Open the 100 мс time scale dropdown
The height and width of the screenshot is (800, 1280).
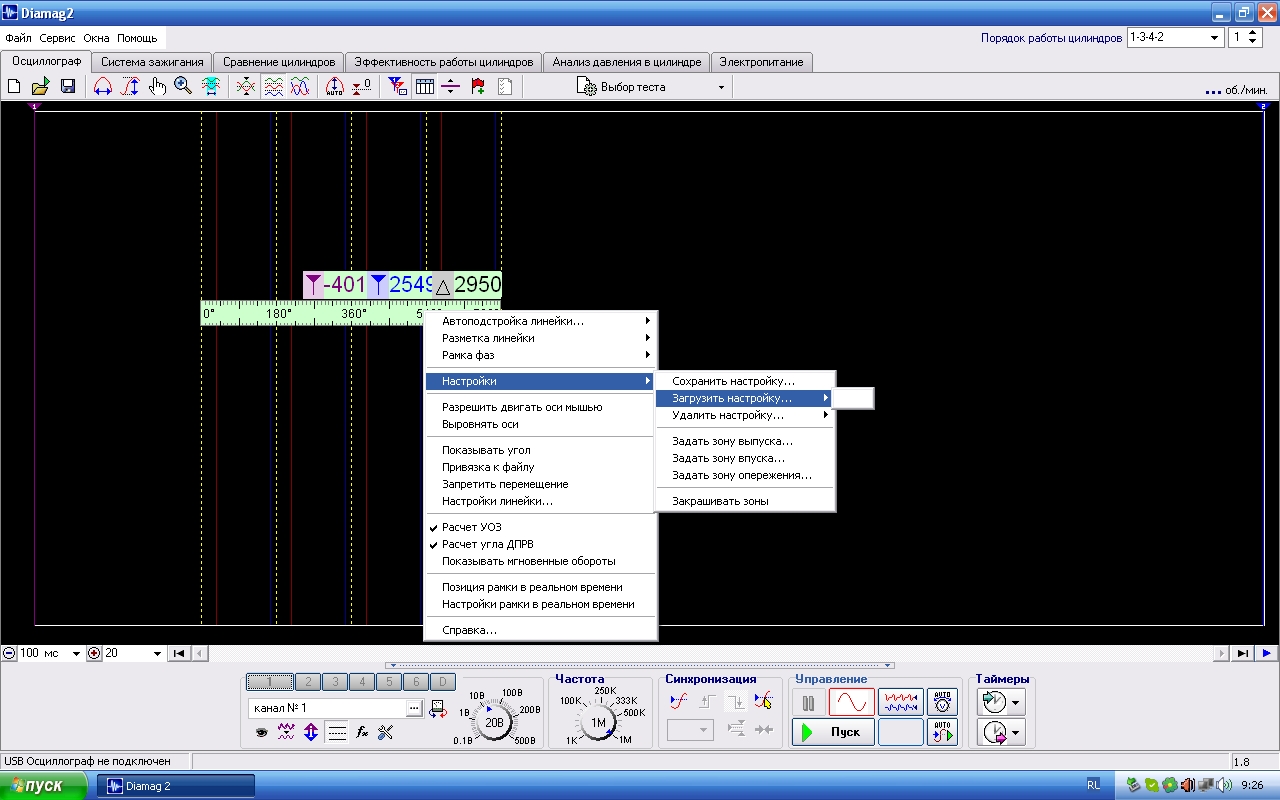[77, 653]
